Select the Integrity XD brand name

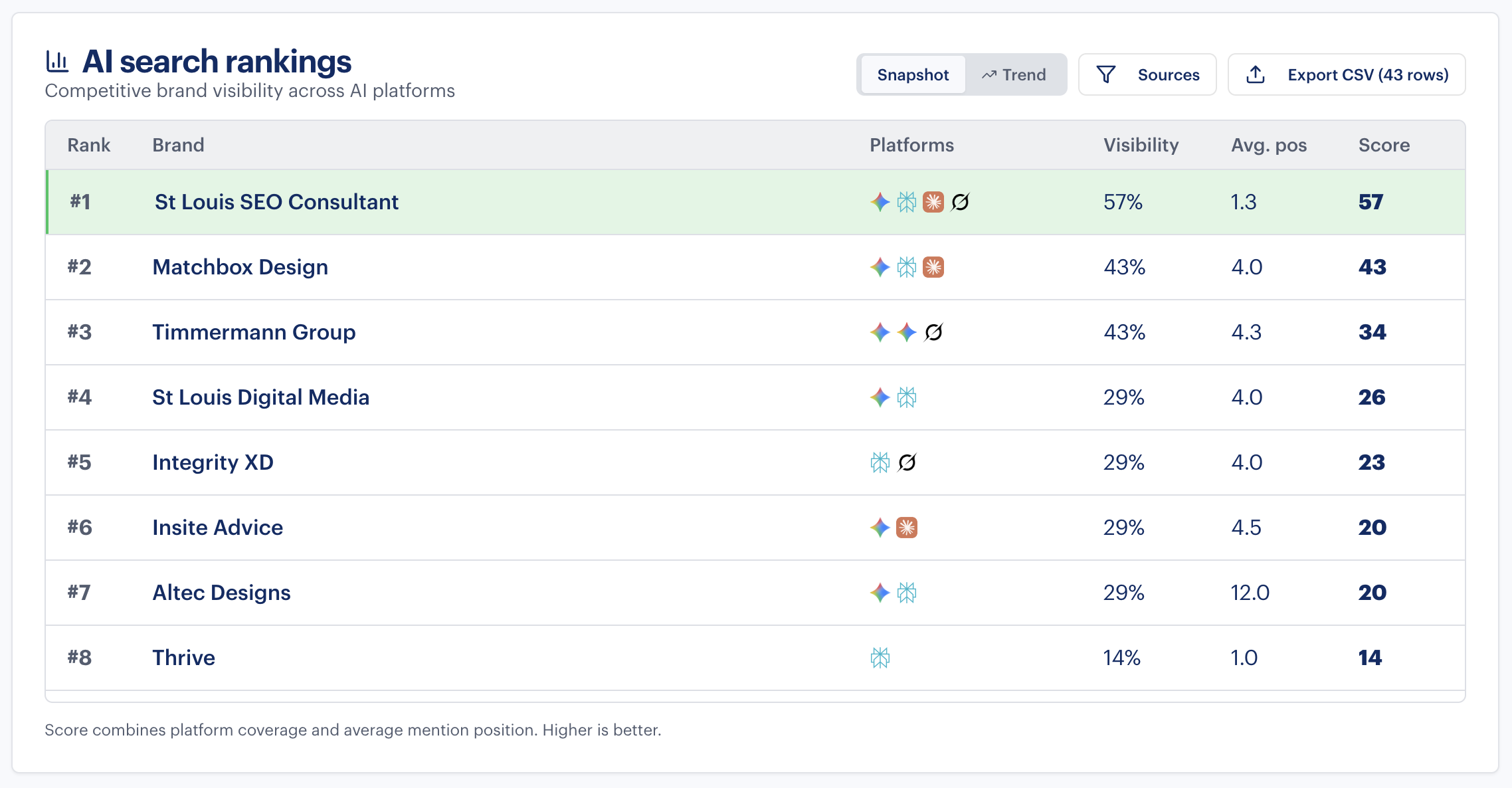tap(213, 462)
